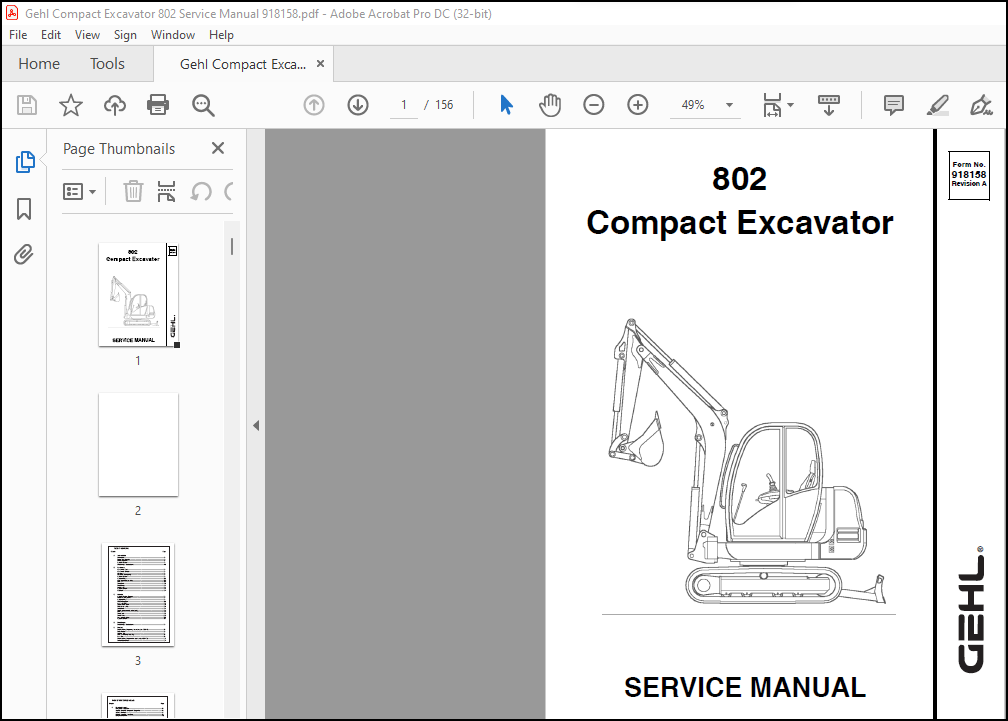Close the Gehl Compact Exca... document tab
Image resolution: width=1008 pixels, height=721 pixels.
click(320, 64)
